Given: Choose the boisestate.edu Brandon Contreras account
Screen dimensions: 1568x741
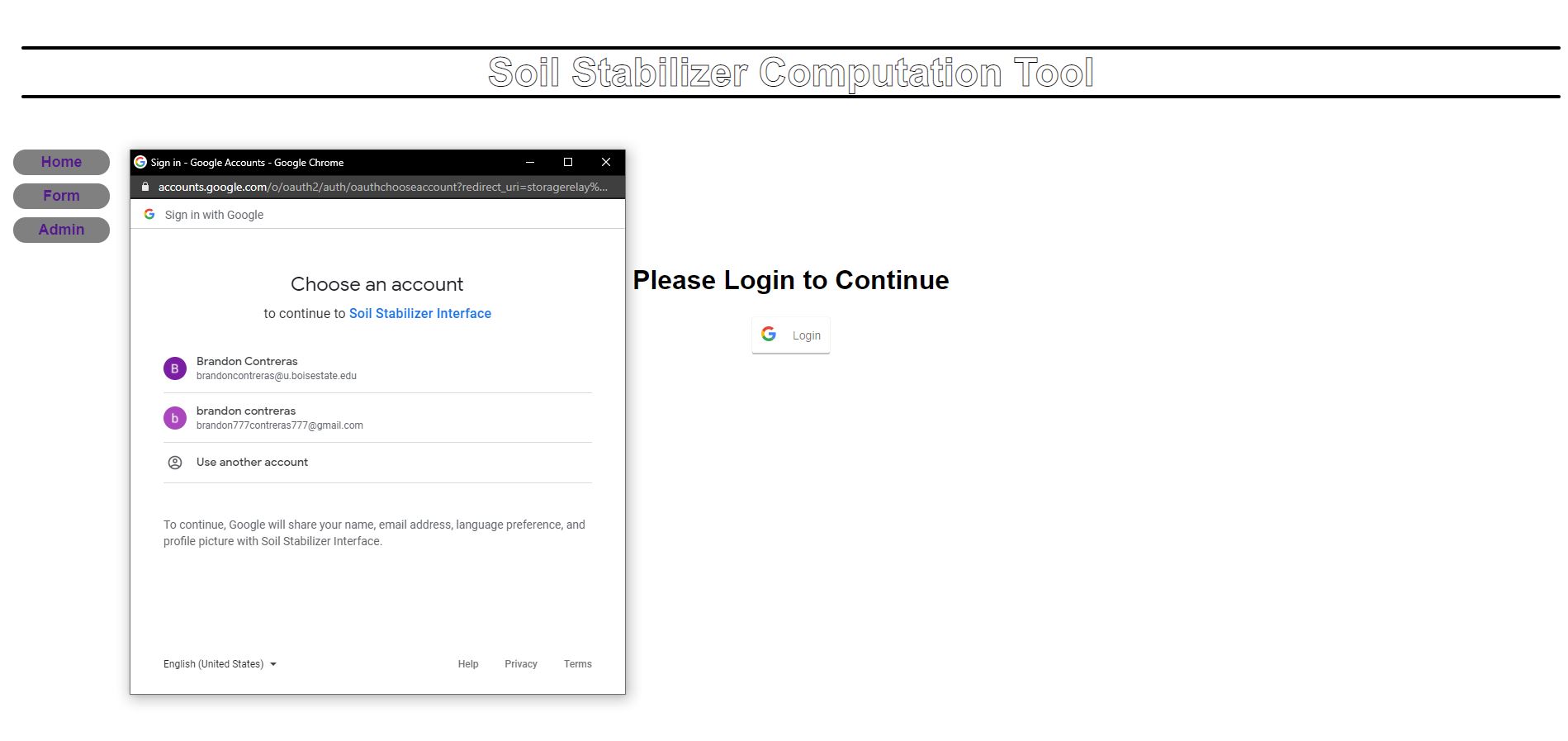Looking at the screenshot, I should (276, 368).
